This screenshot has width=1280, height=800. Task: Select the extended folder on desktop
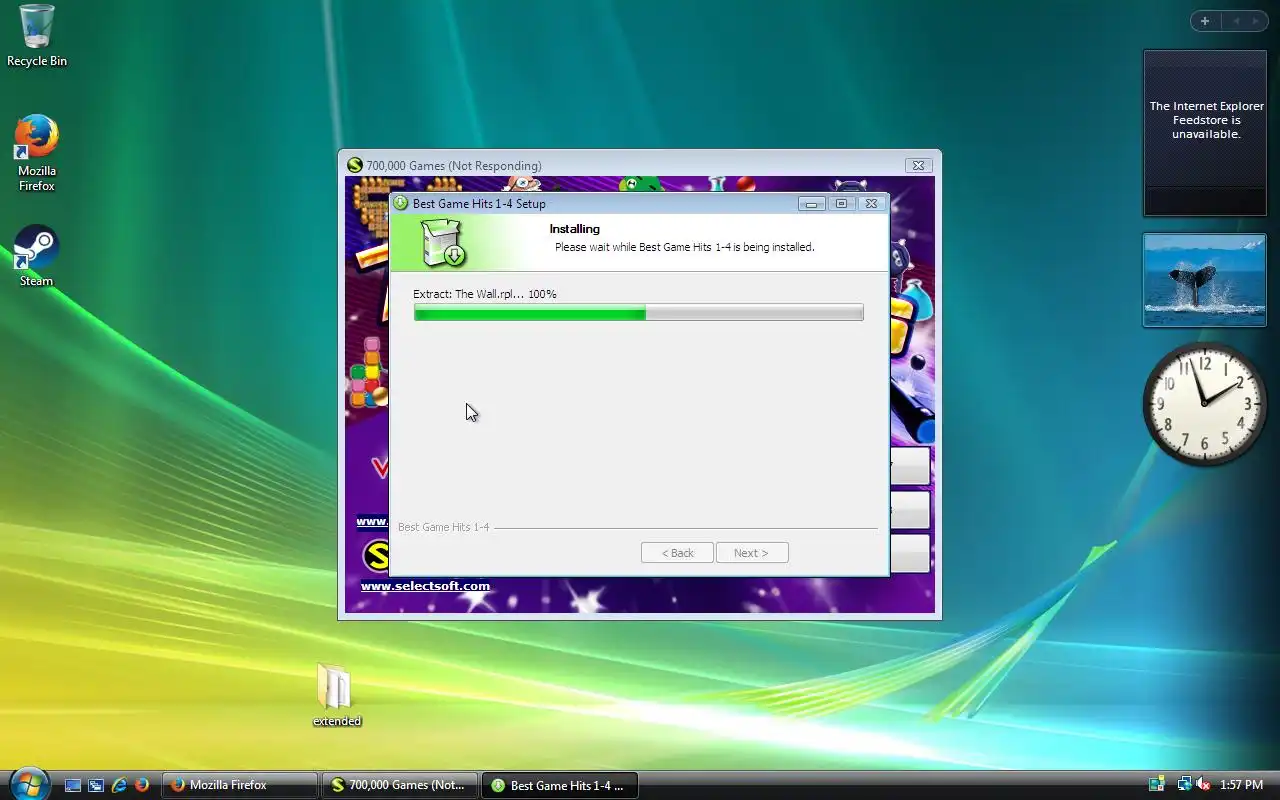click(x=336, y=694)
